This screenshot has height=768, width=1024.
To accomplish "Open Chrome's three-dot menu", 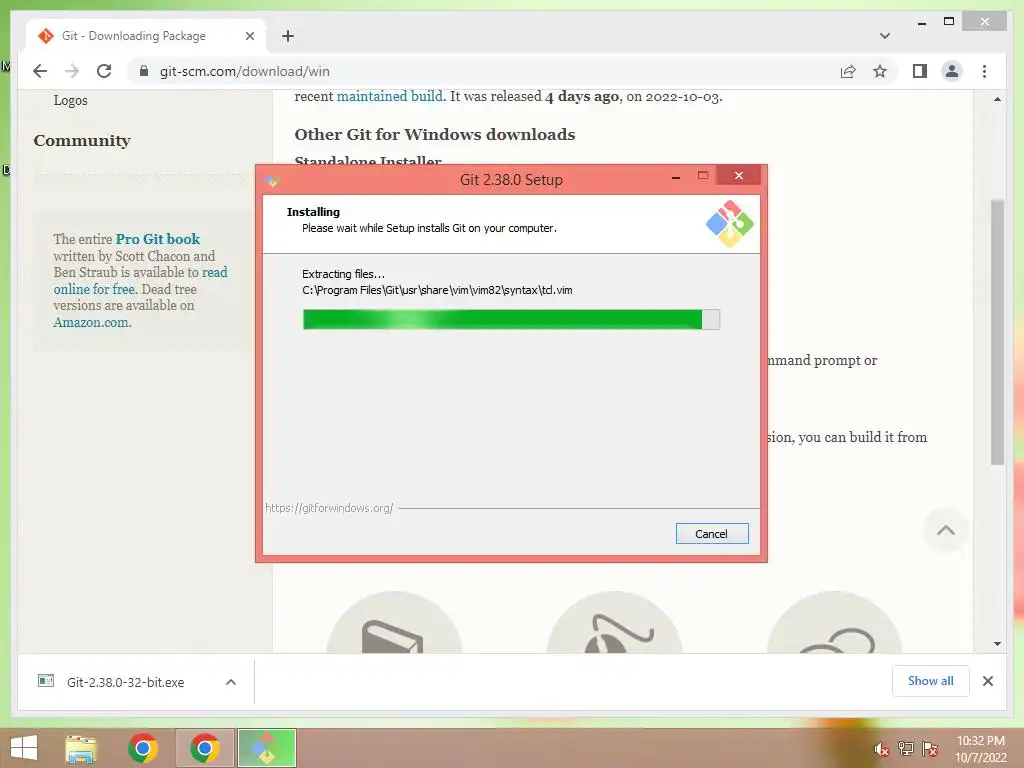I will click(x=984, y=71).
